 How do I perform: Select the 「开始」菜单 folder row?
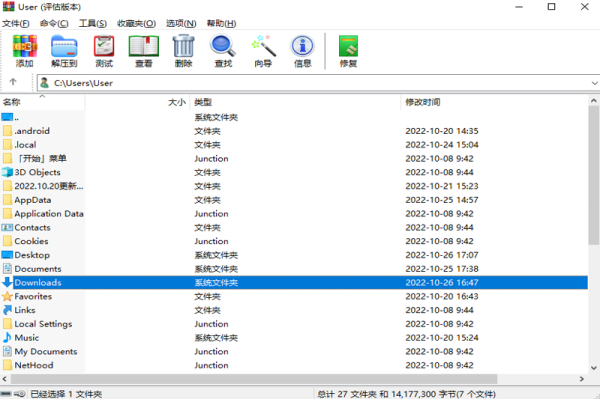click(294, 158)
